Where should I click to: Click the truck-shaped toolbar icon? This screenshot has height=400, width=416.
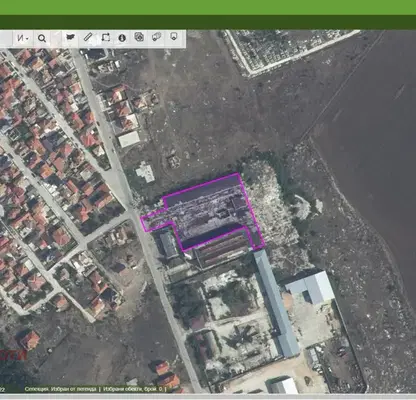click(x=156, y=37)
